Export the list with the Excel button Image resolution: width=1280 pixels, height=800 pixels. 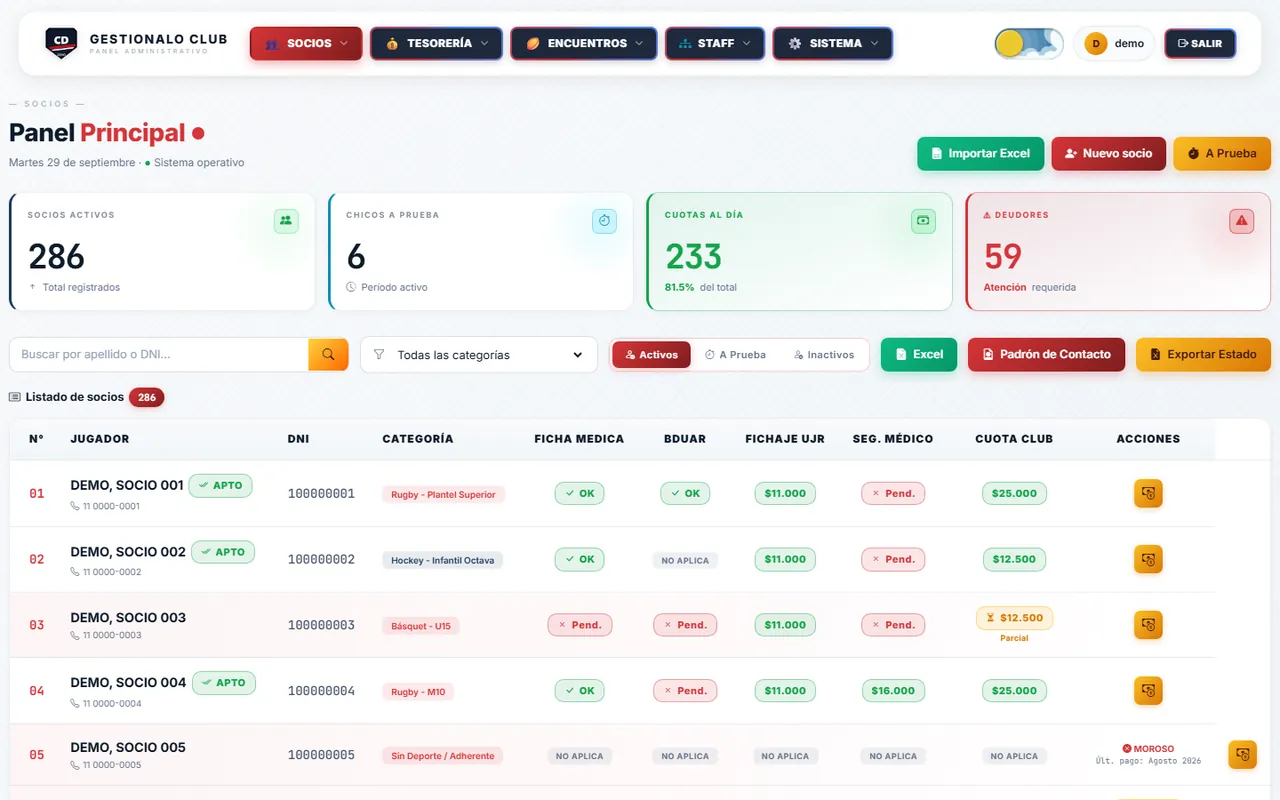coord(919,354)
